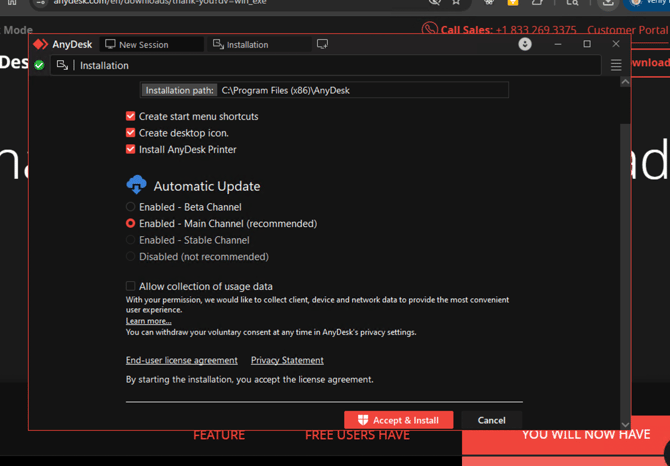Click the Call Sales phone number
The height and width of the screenshot is (466, 670).
pos(536,30)
